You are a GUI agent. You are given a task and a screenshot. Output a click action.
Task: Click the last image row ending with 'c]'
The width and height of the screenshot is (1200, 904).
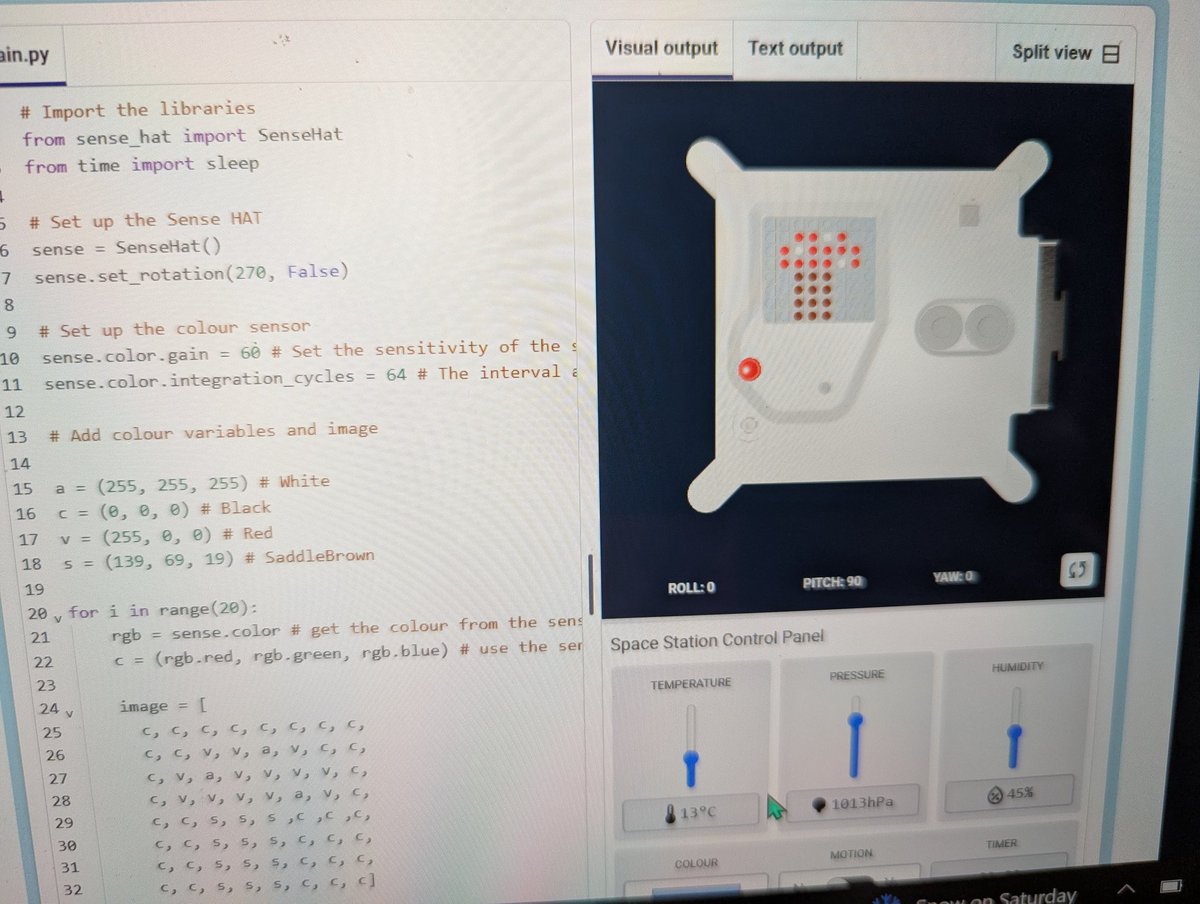tap(269, 886)
